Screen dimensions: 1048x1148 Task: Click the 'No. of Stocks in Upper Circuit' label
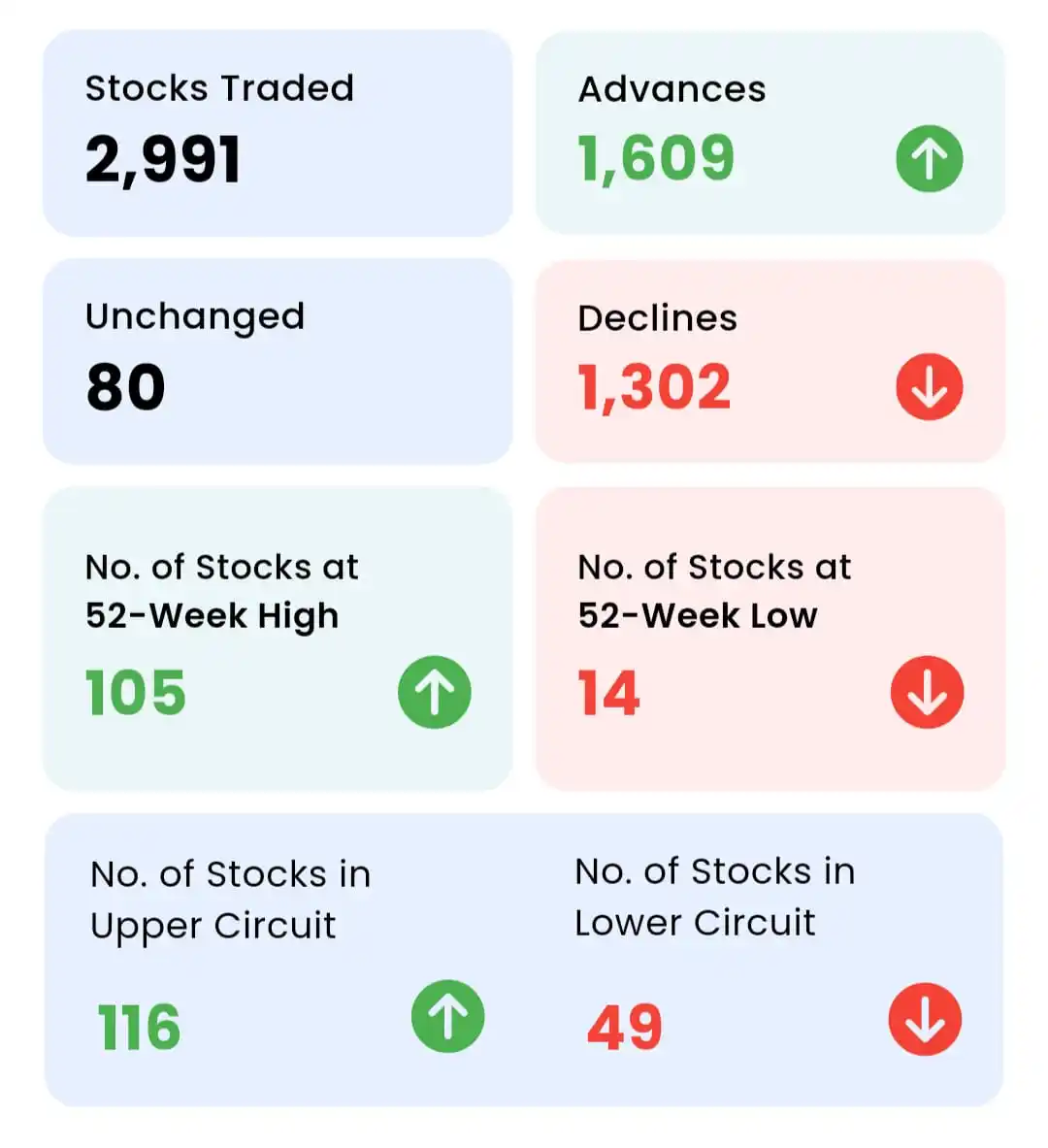coord(230,901)
